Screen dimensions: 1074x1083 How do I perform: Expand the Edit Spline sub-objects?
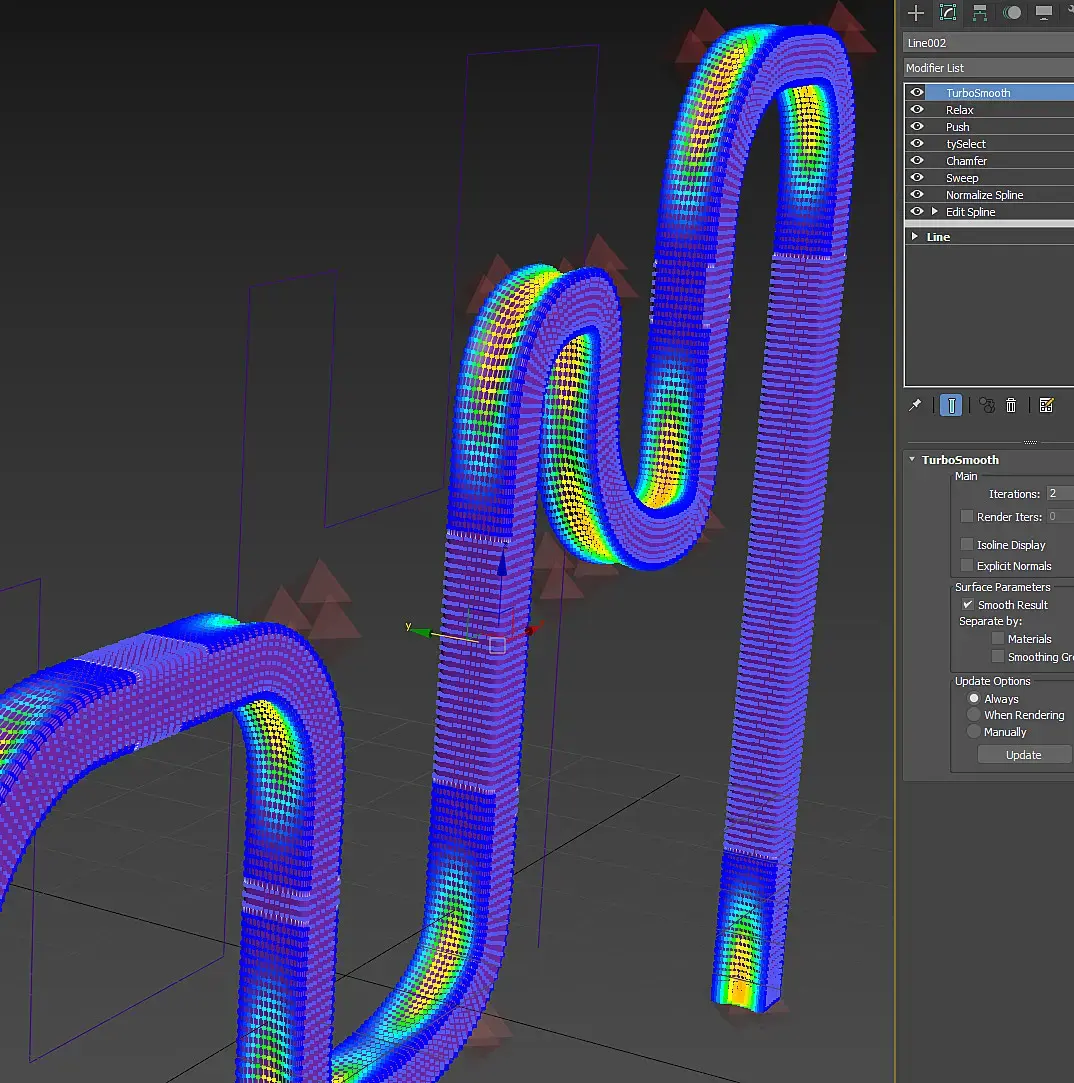pyautogui.click(x=935, y=212)
